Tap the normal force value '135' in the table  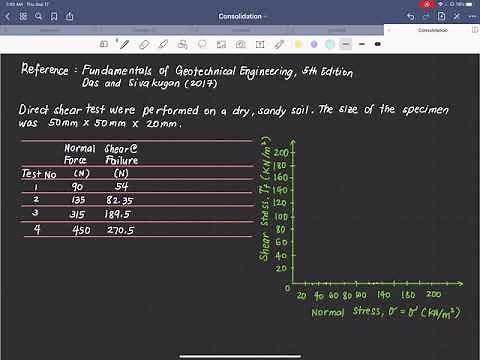point(78,200)
